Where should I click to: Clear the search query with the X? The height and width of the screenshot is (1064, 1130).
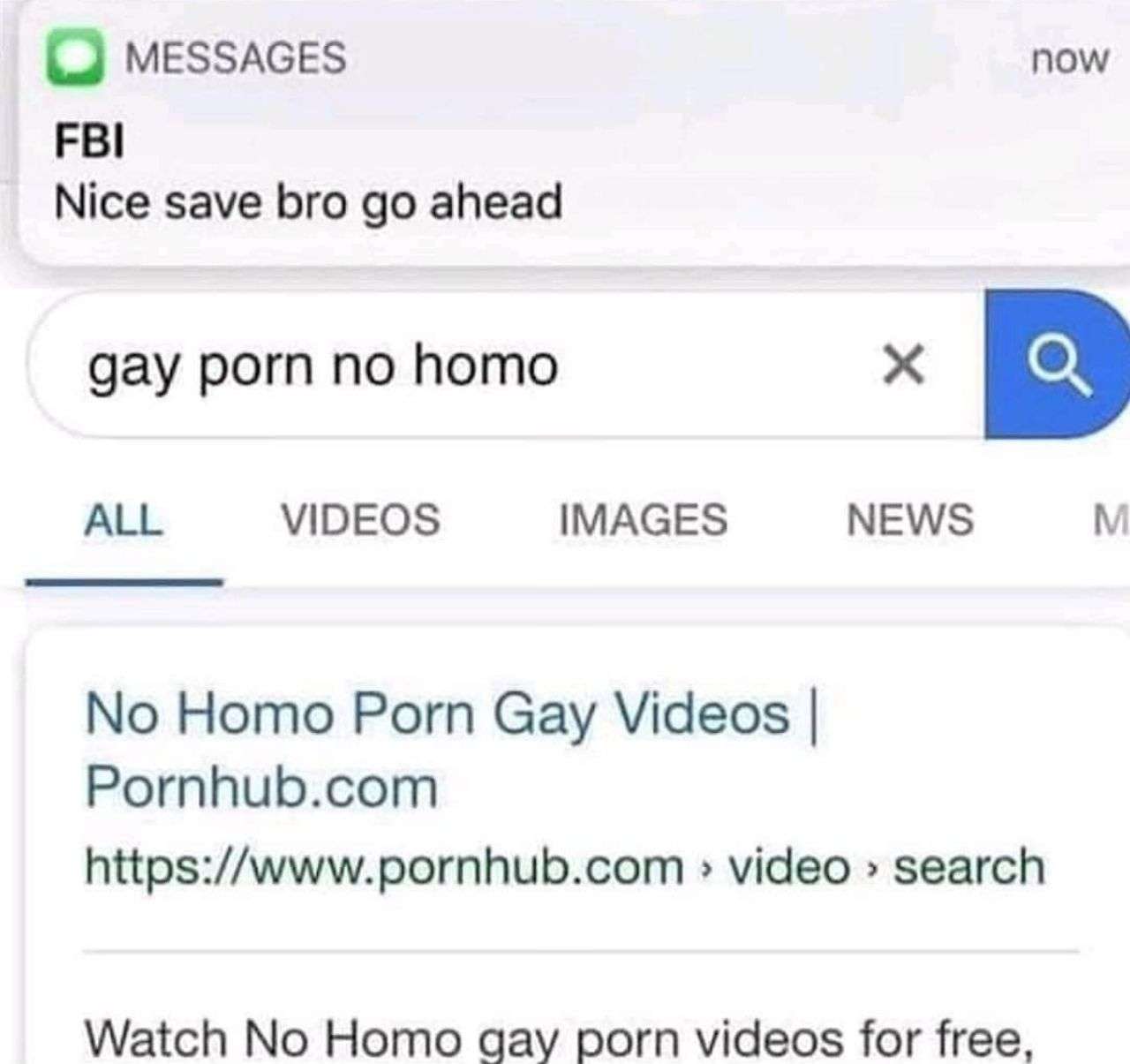(903, 365)
